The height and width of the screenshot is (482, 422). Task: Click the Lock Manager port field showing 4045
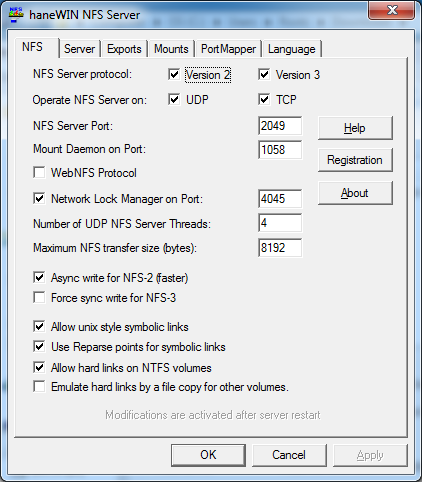pos(280,199)
